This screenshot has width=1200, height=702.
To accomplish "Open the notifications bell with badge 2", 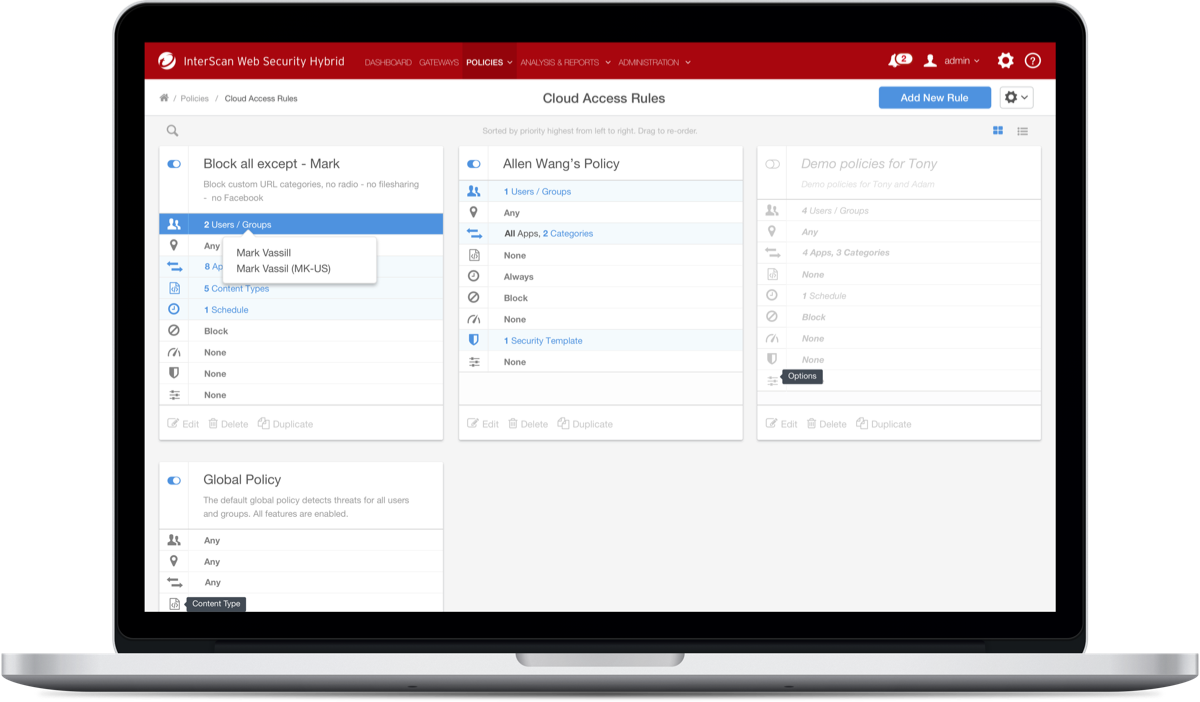I will (x=899, y=61).
